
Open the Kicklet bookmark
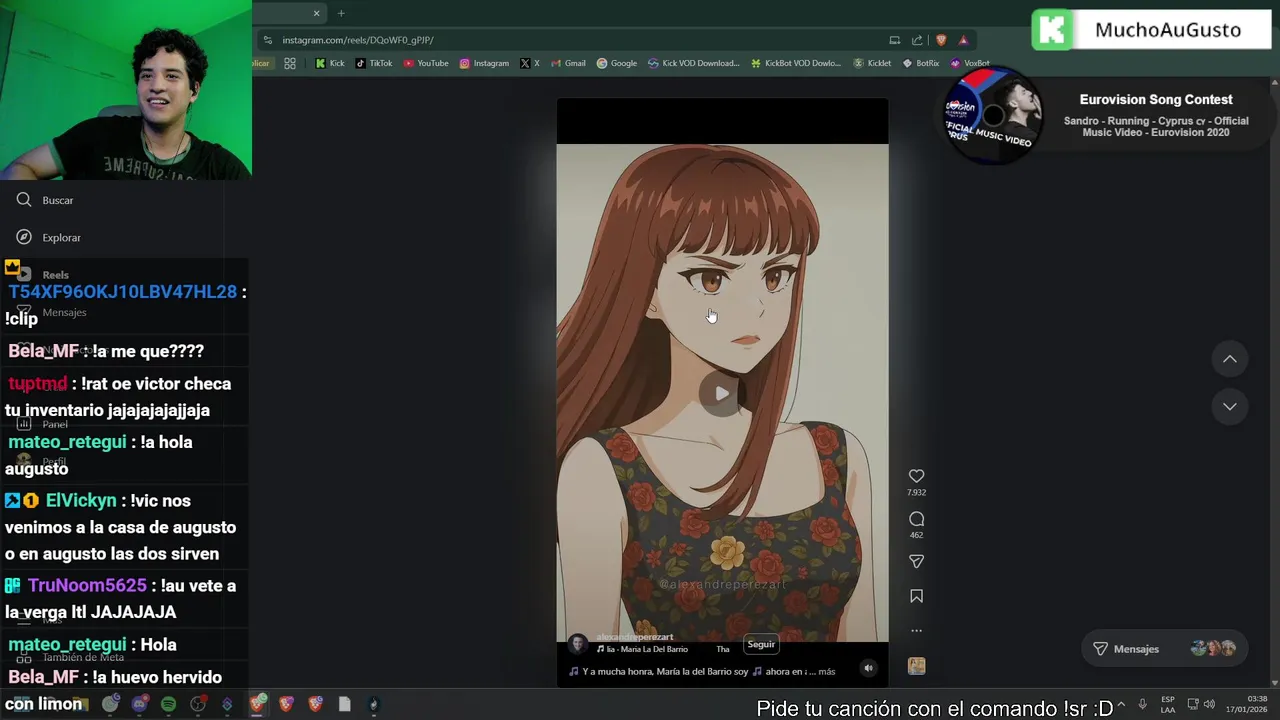click(872, 63)
